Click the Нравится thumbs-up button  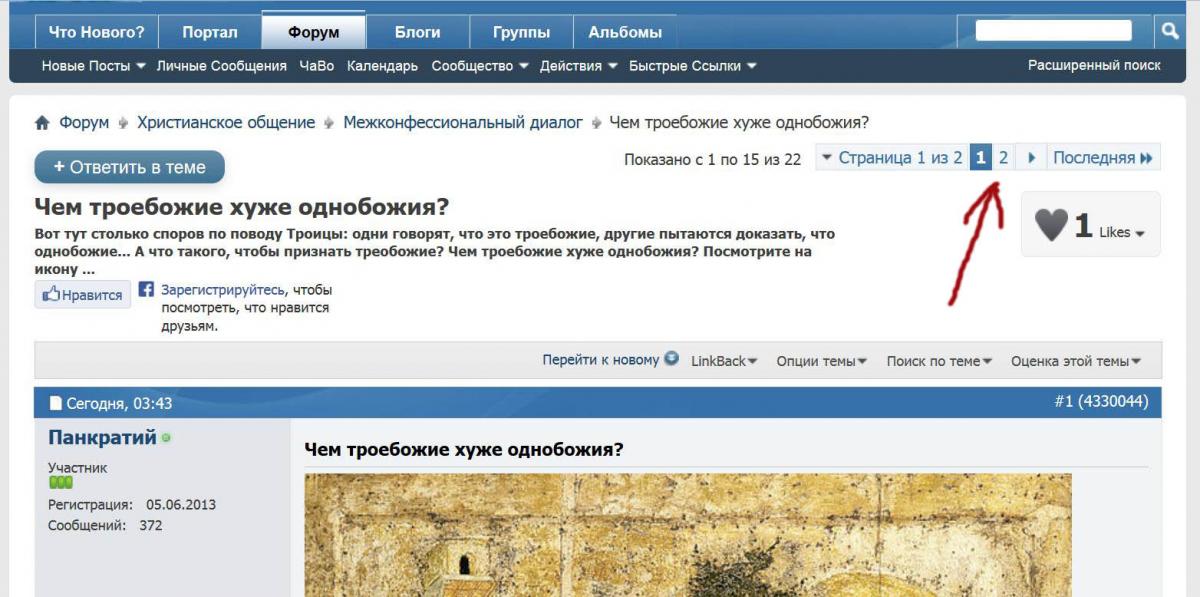tap(83, 295)
